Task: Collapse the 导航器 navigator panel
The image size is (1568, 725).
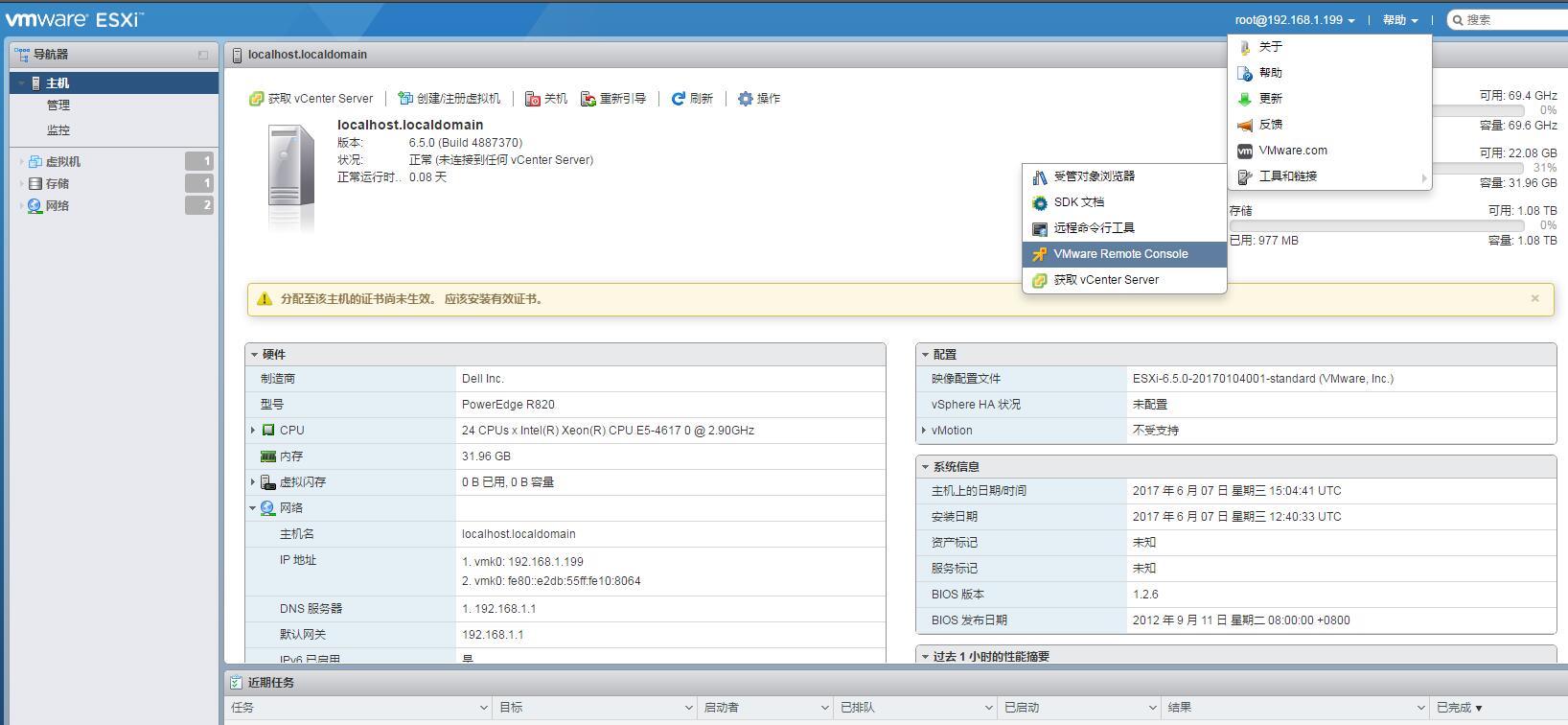Action: point(202,56)
